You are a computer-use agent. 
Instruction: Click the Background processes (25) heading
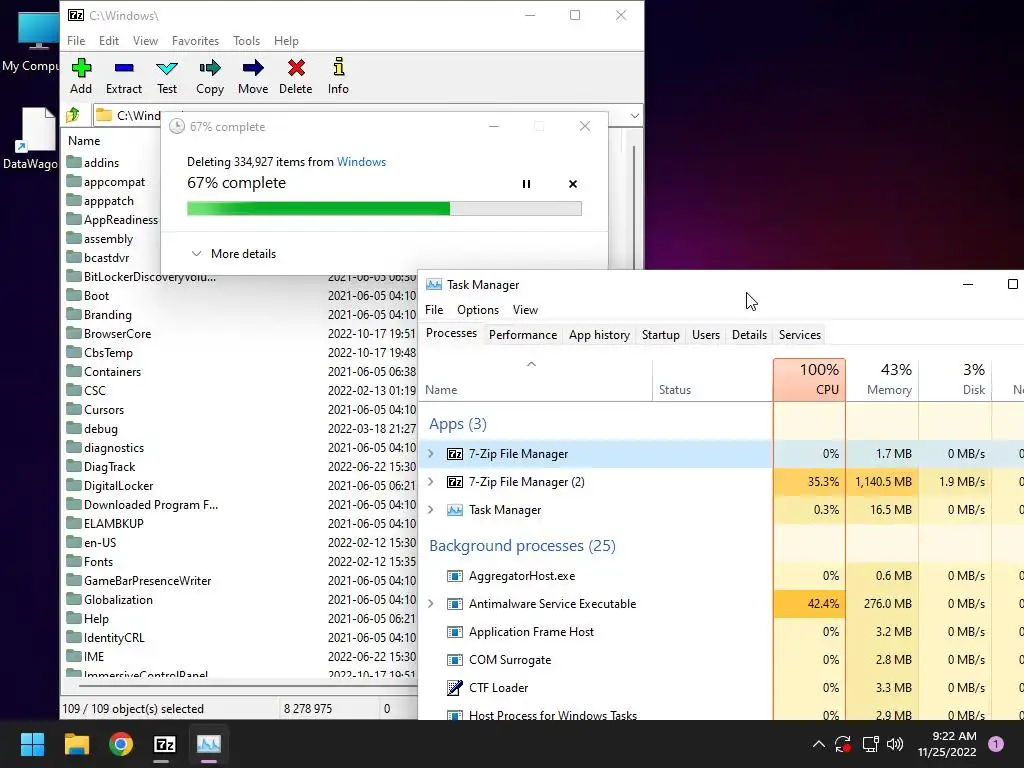(522, 546)
